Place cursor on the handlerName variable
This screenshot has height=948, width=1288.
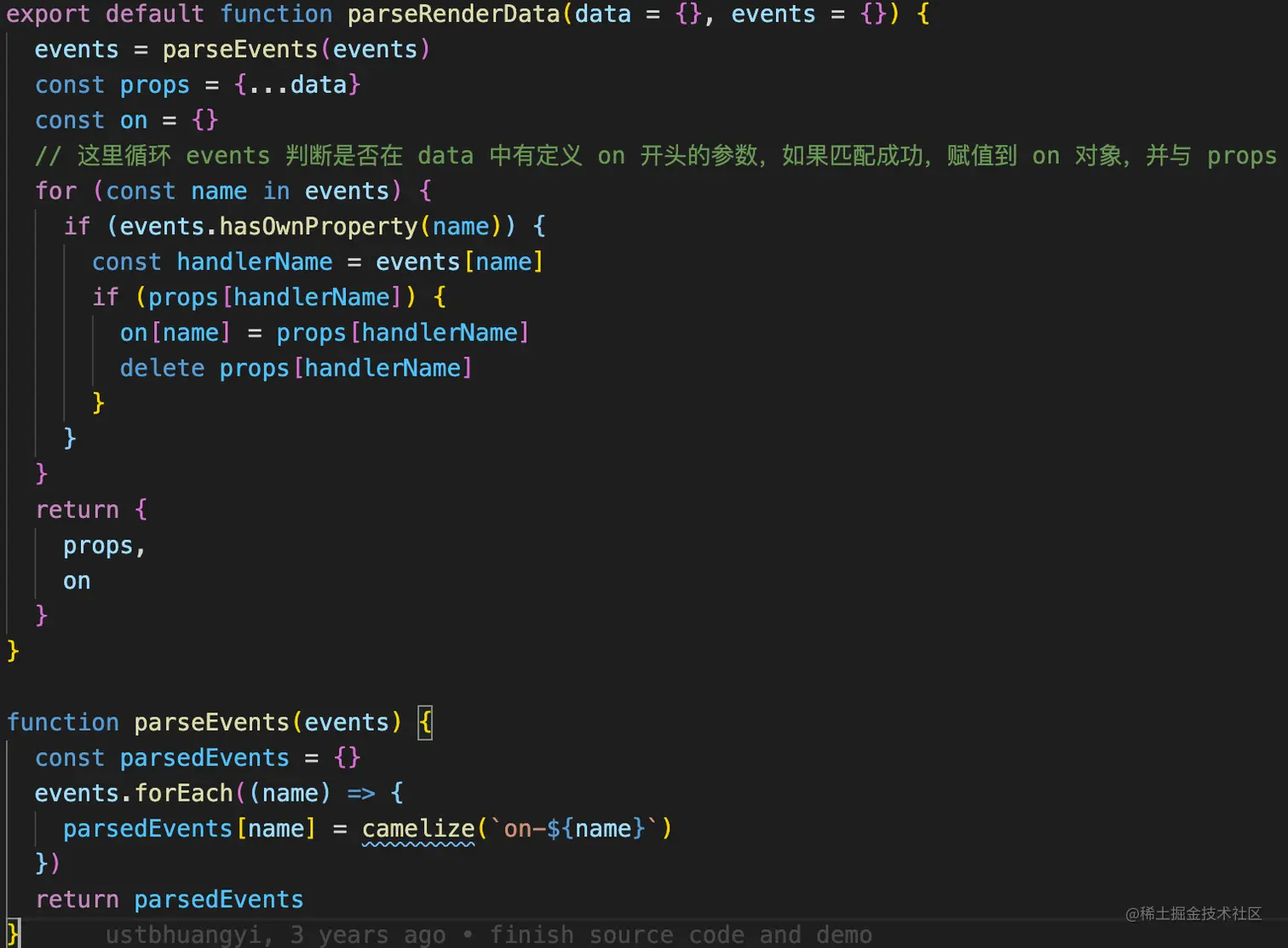pos(254,261)
